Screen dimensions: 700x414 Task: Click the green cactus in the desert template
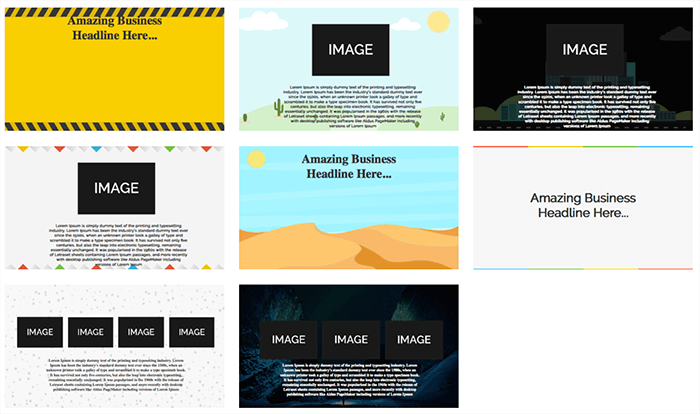pos(276,107)
